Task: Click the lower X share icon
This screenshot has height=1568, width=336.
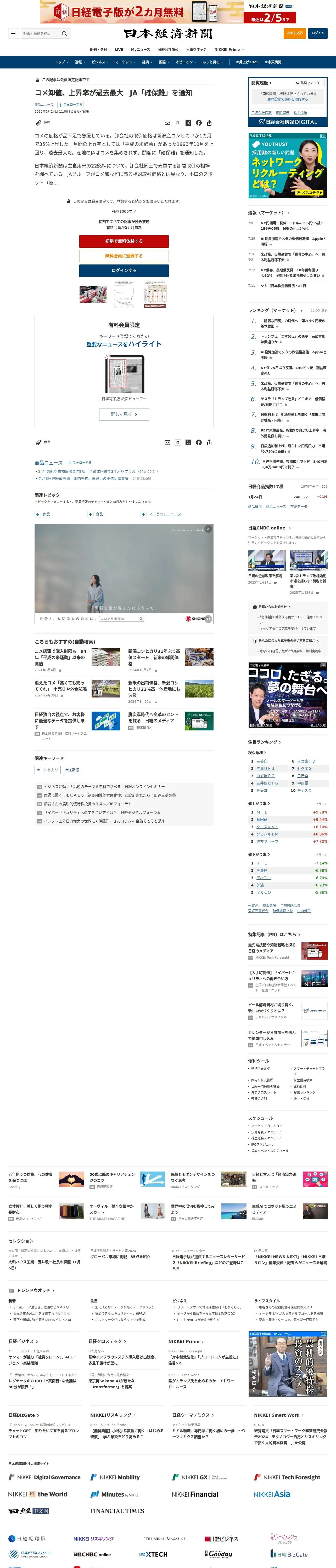Action: tap(188, 442)
